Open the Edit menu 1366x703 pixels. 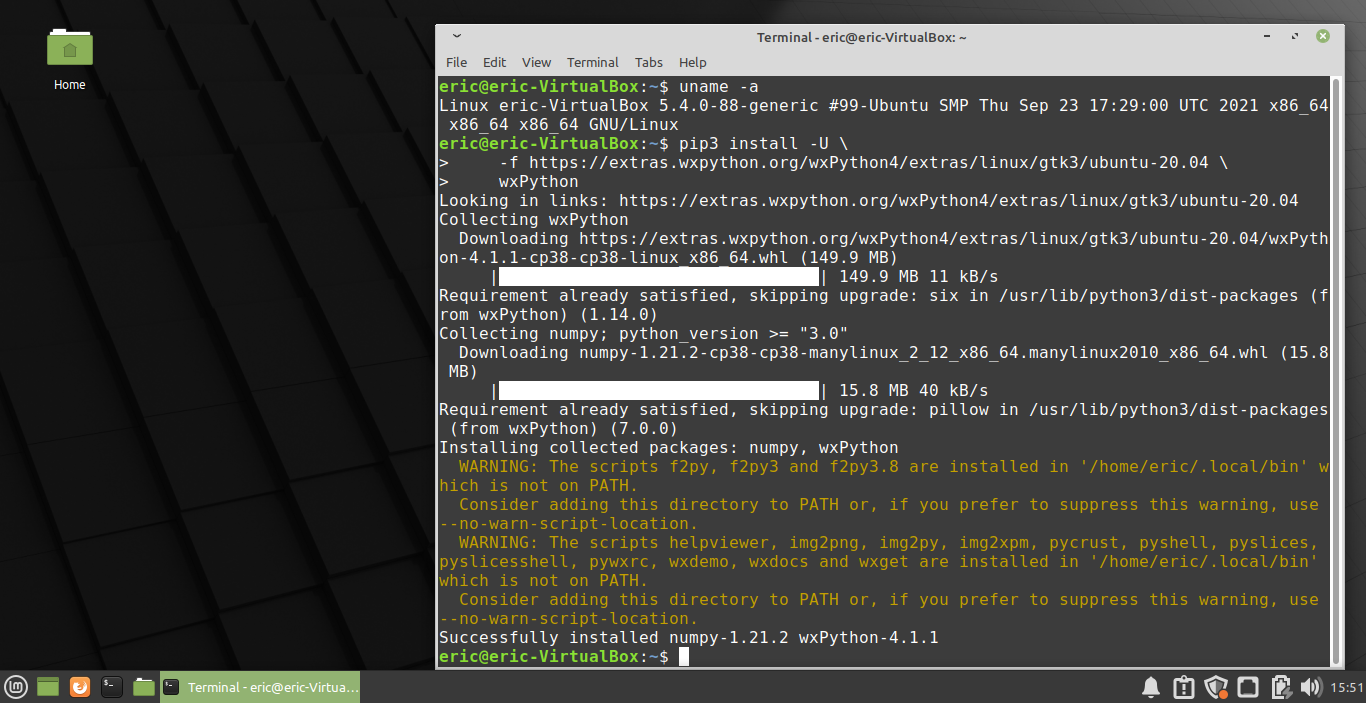[x=494, y=62]
